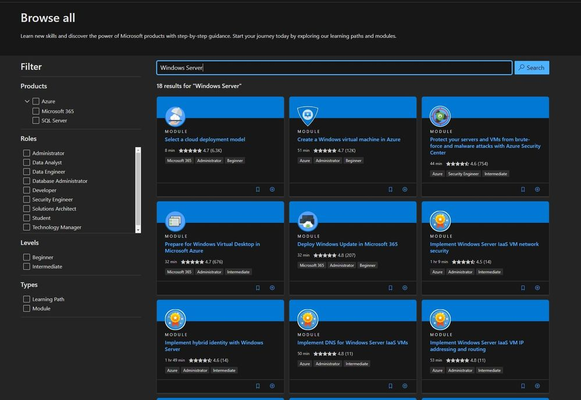Select the Security Engineer tag on Security Center module

click(x=463, y=174)
